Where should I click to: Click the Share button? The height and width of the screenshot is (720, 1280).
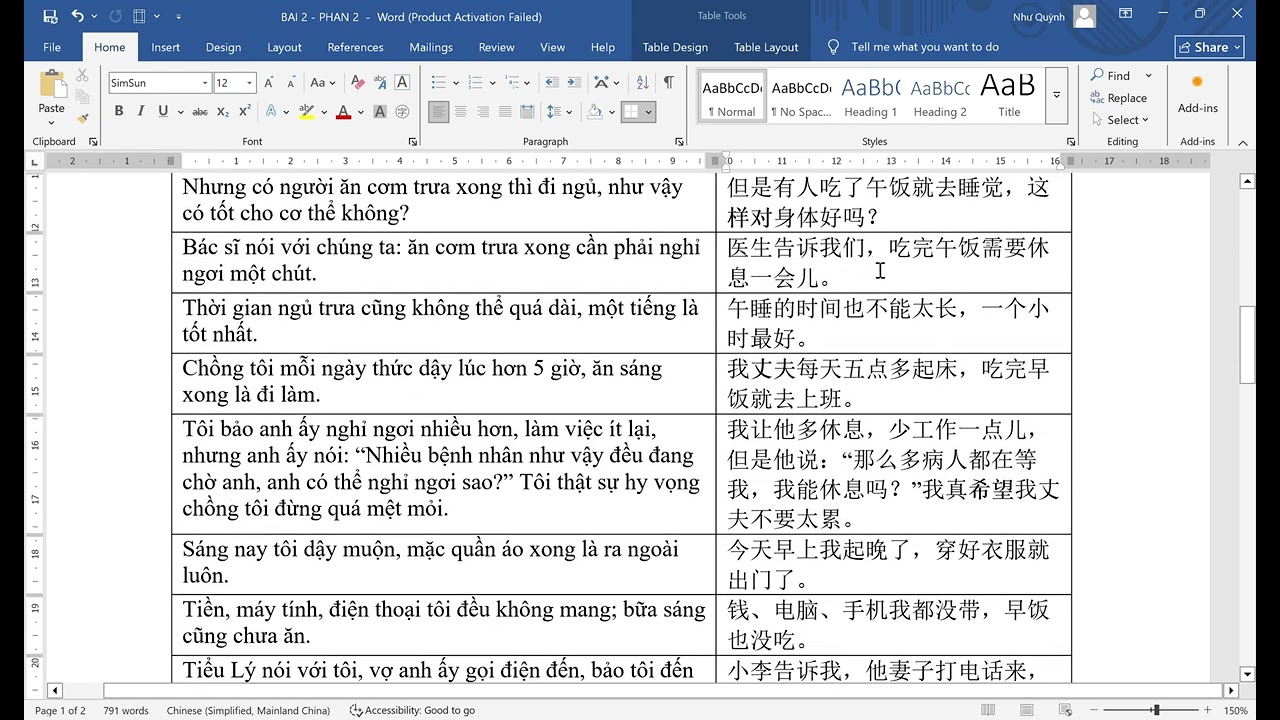(x=1209, y=47)
